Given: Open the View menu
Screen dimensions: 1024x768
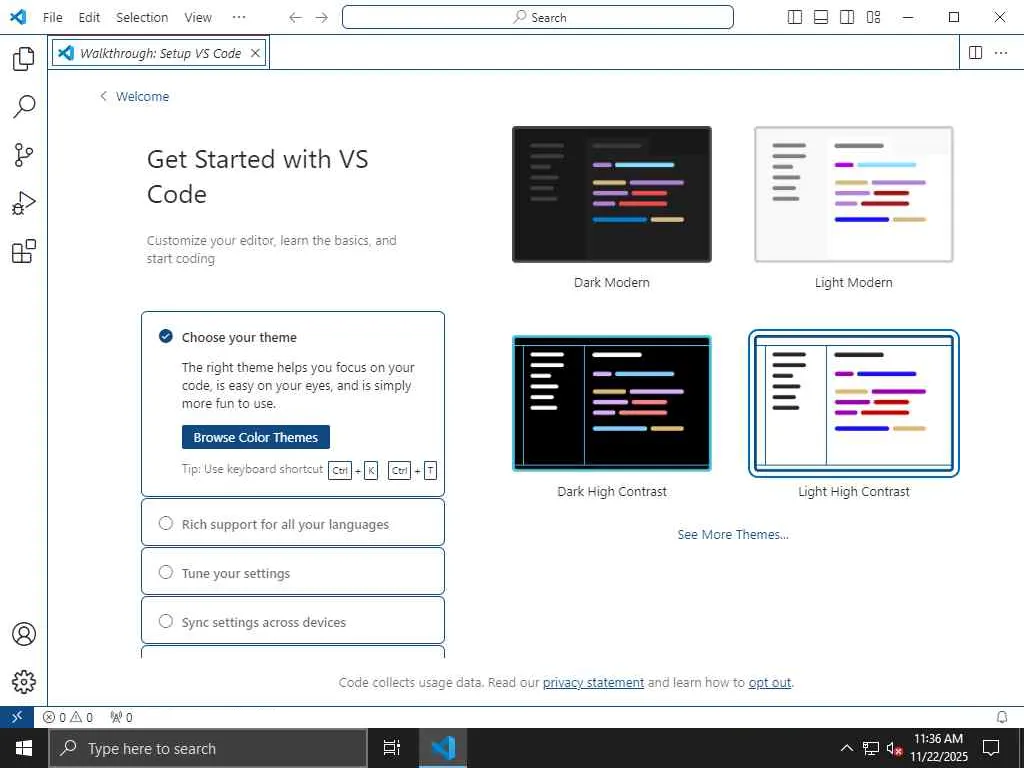Looking at the screenshot, I should point(198,18).
